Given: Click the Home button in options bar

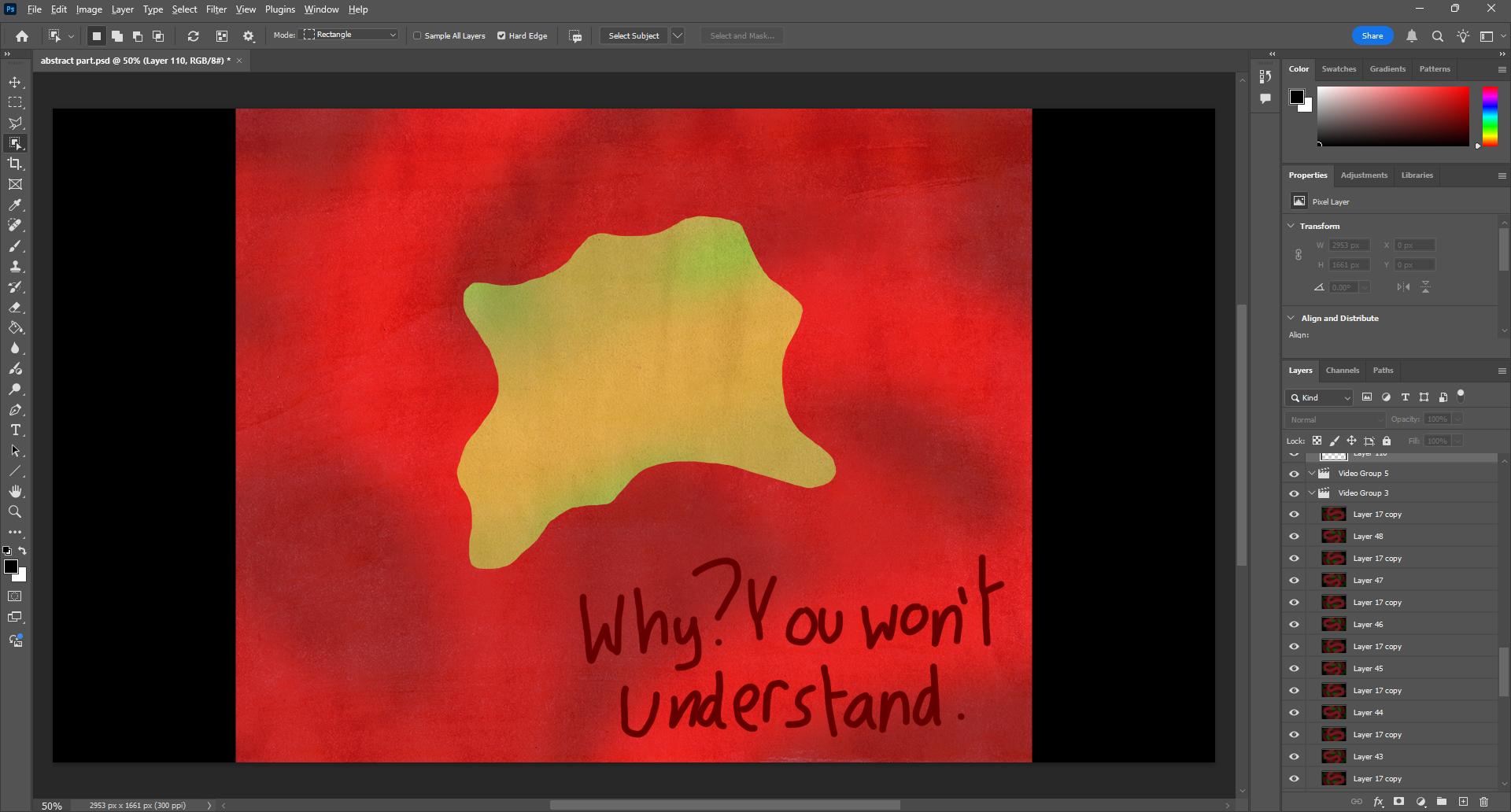Looking at the screenshot, I should 22,36.
